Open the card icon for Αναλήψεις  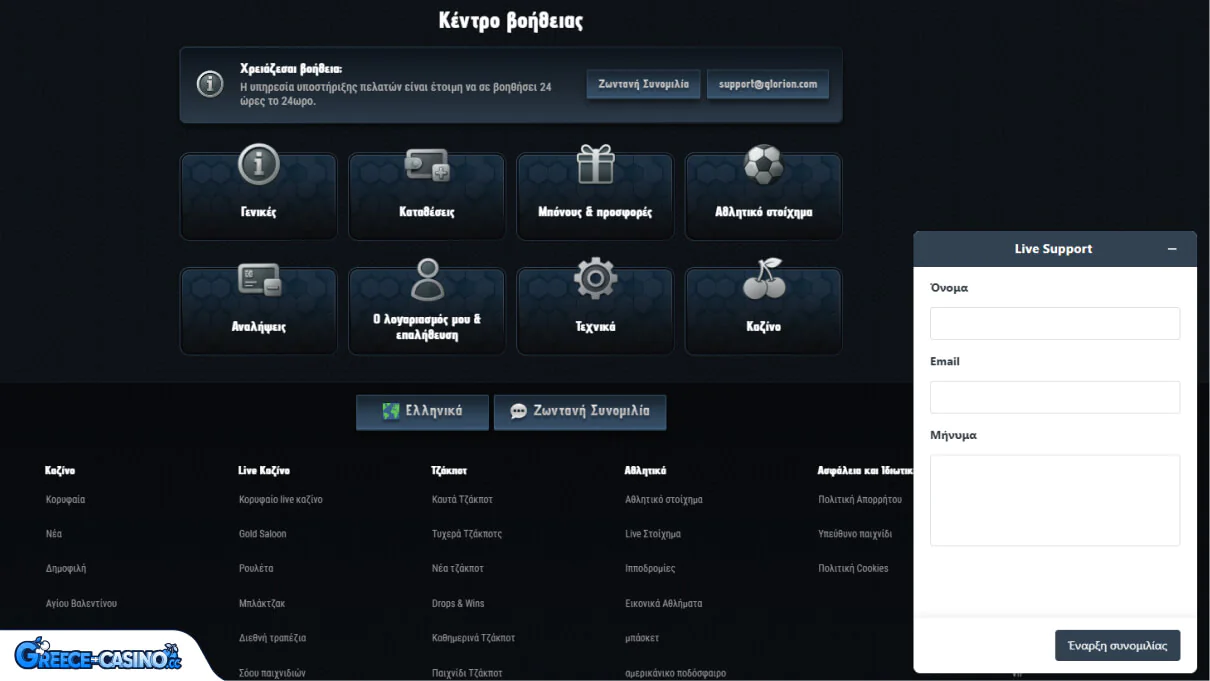259,280
